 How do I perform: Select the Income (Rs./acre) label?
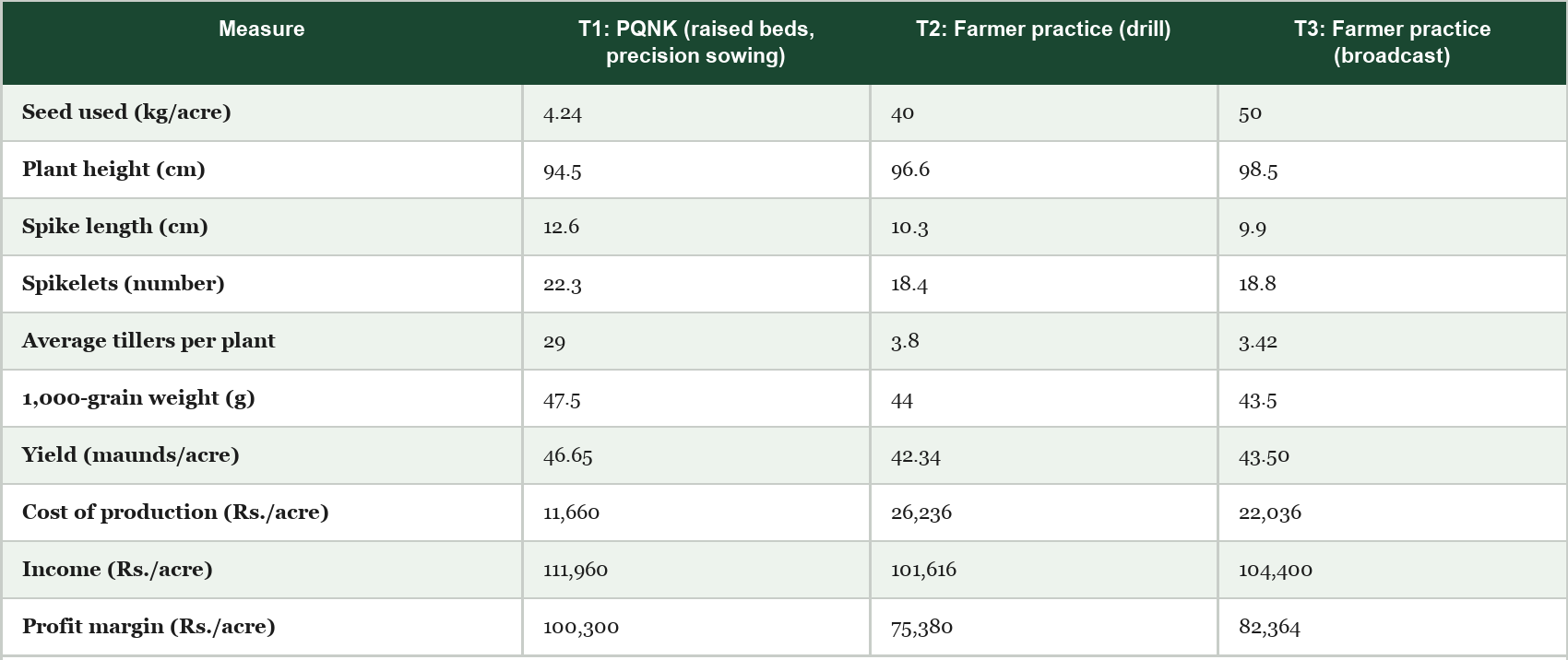tap(117, 570)
